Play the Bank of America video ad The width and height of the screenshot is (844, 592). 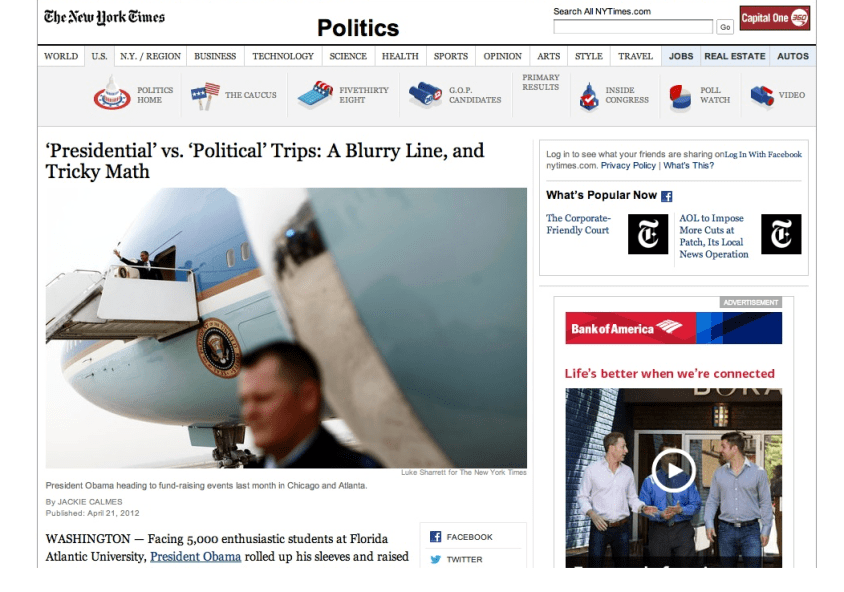[673, 470]
